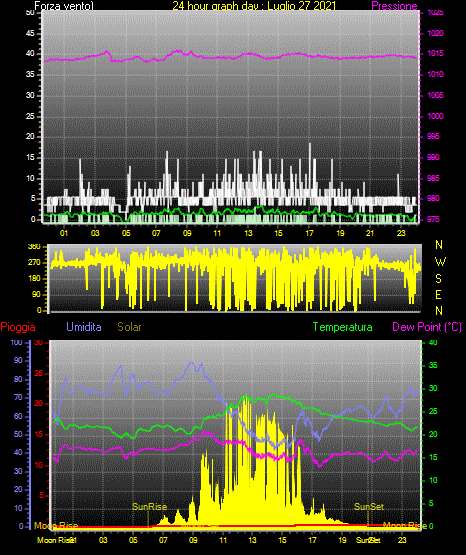Screen dimensions: 466x555
Task: Click the '24 hour graph day : Luglio 27 2021' title
Action: tap(254, 6)
